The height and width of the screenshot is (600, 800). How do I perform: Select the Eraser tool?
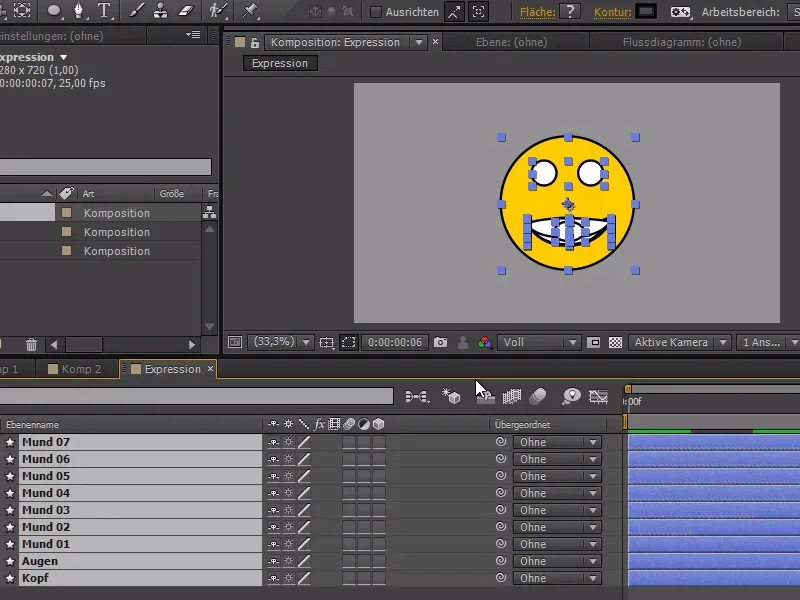coord(186,11)
